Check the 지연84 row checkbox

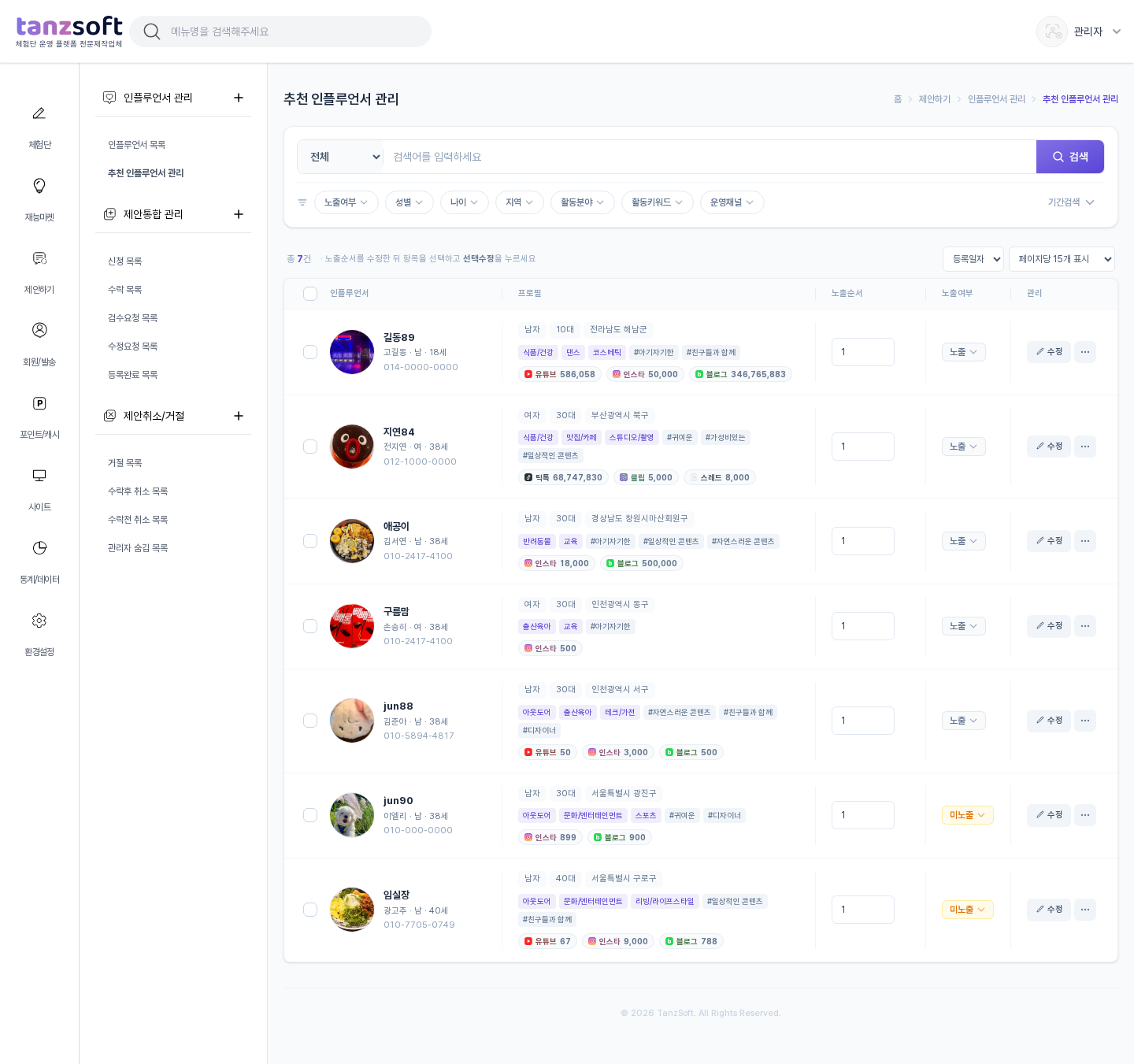310,447
